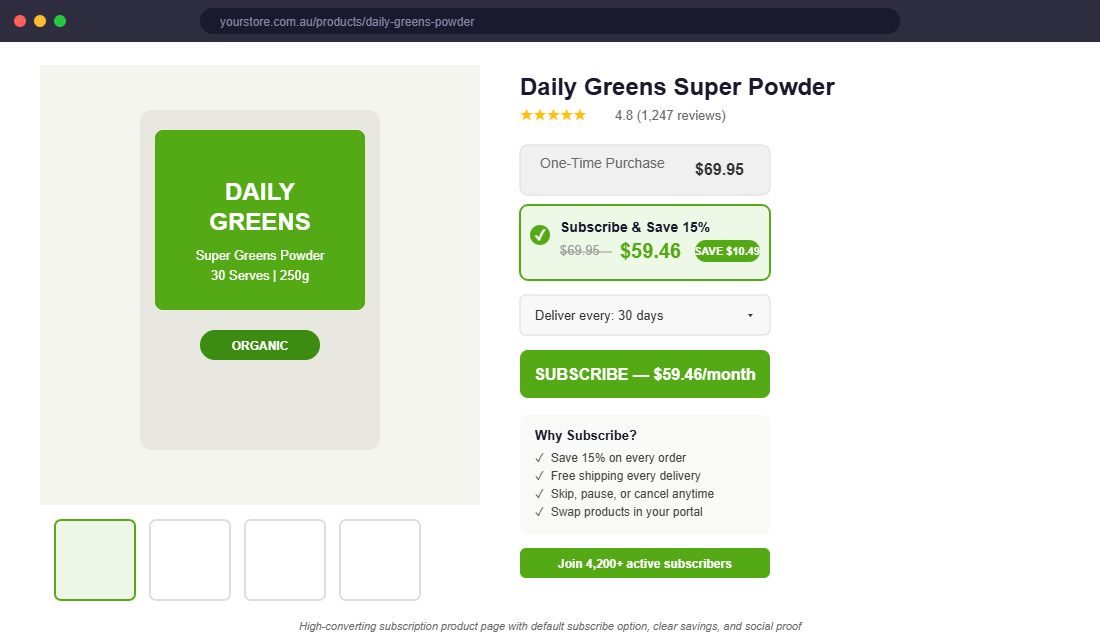Click the checkmark beside Save 15% perk
This screenshot has width=1100, height=640.
coord(539,457)
